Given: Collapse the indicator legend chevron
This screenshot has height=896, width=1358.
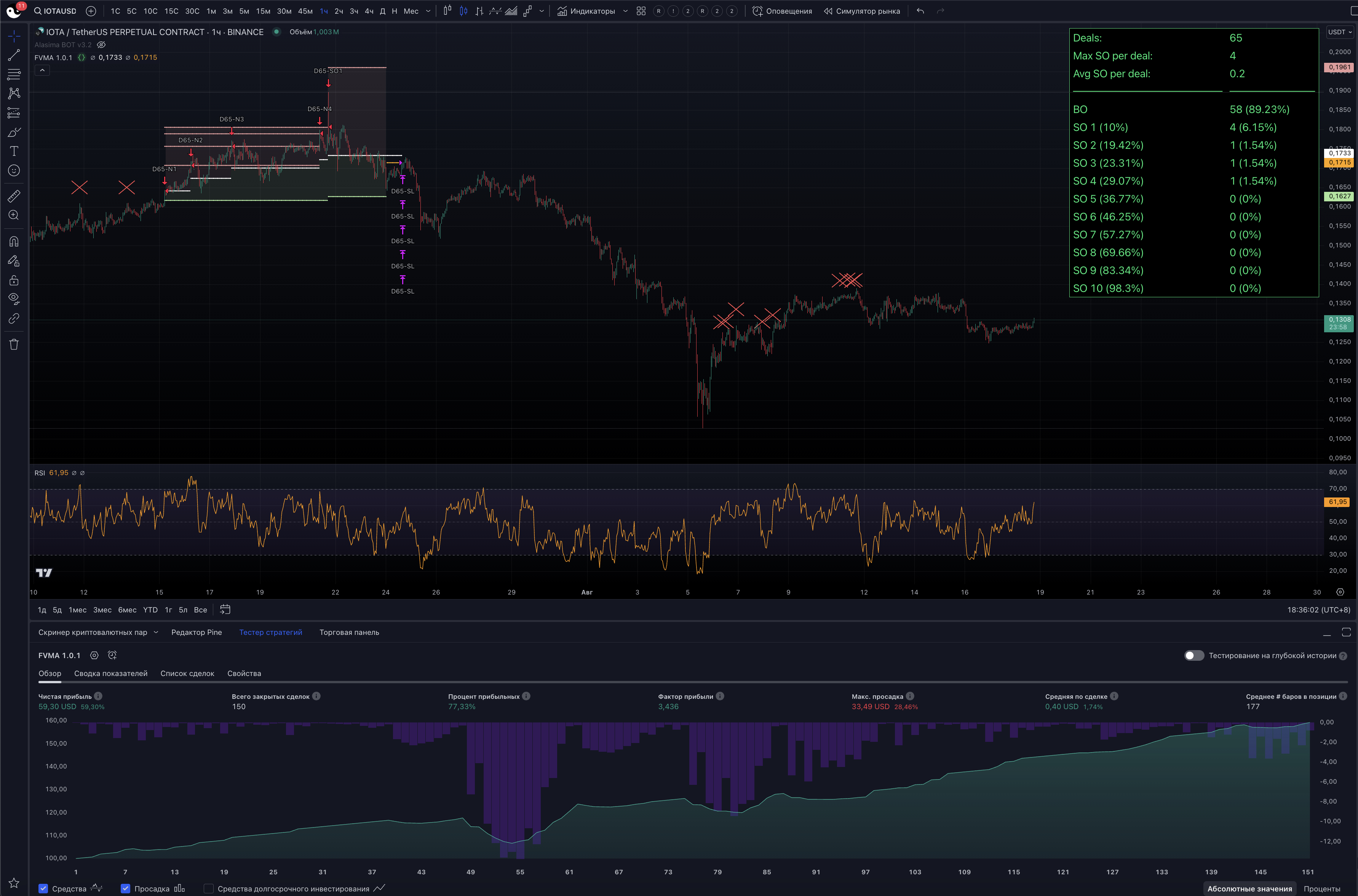Looking at the screenshot, I should [42, 70].
